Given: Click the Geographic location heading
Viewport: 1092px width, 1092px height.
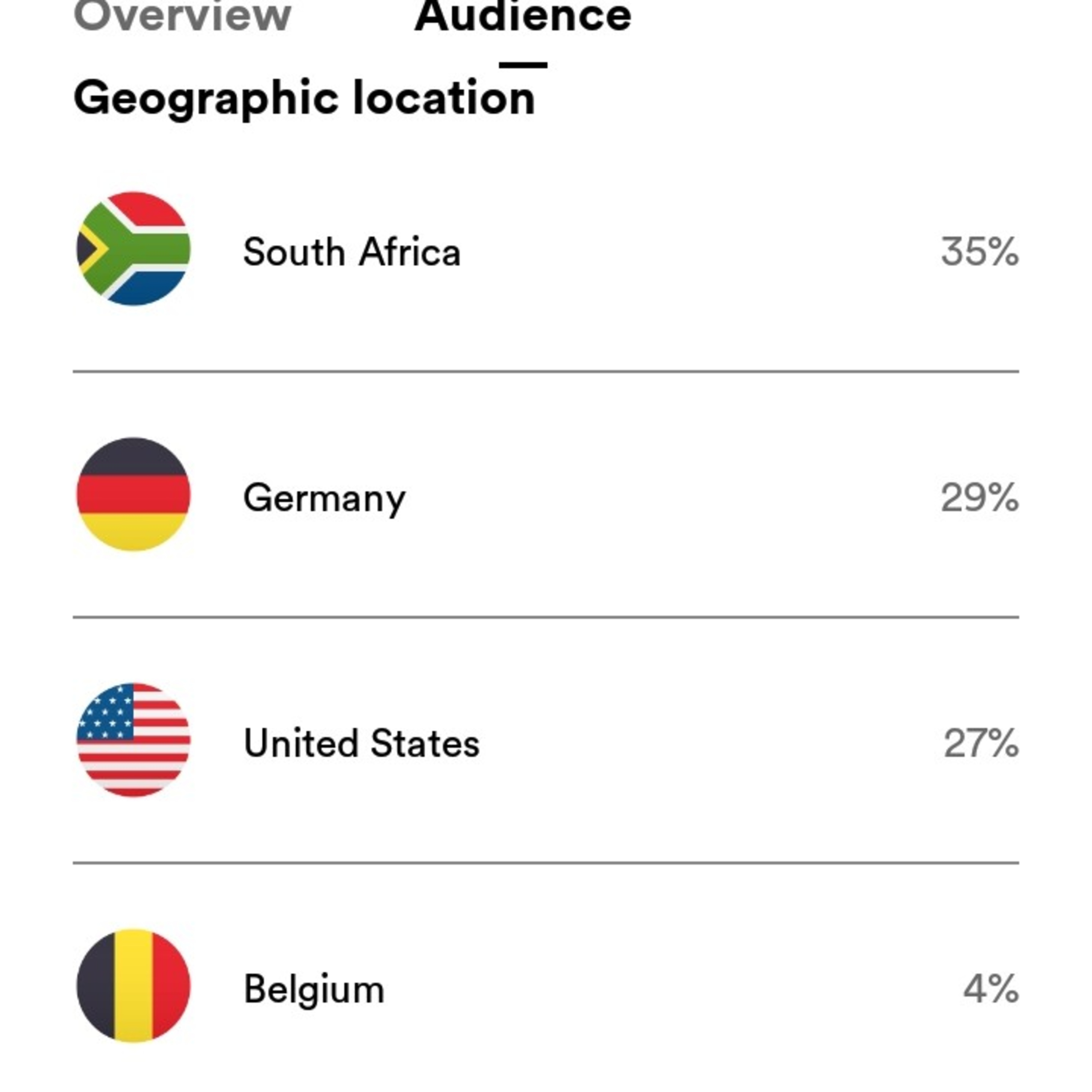Looking at the screenshot, I should pos(304,99).
